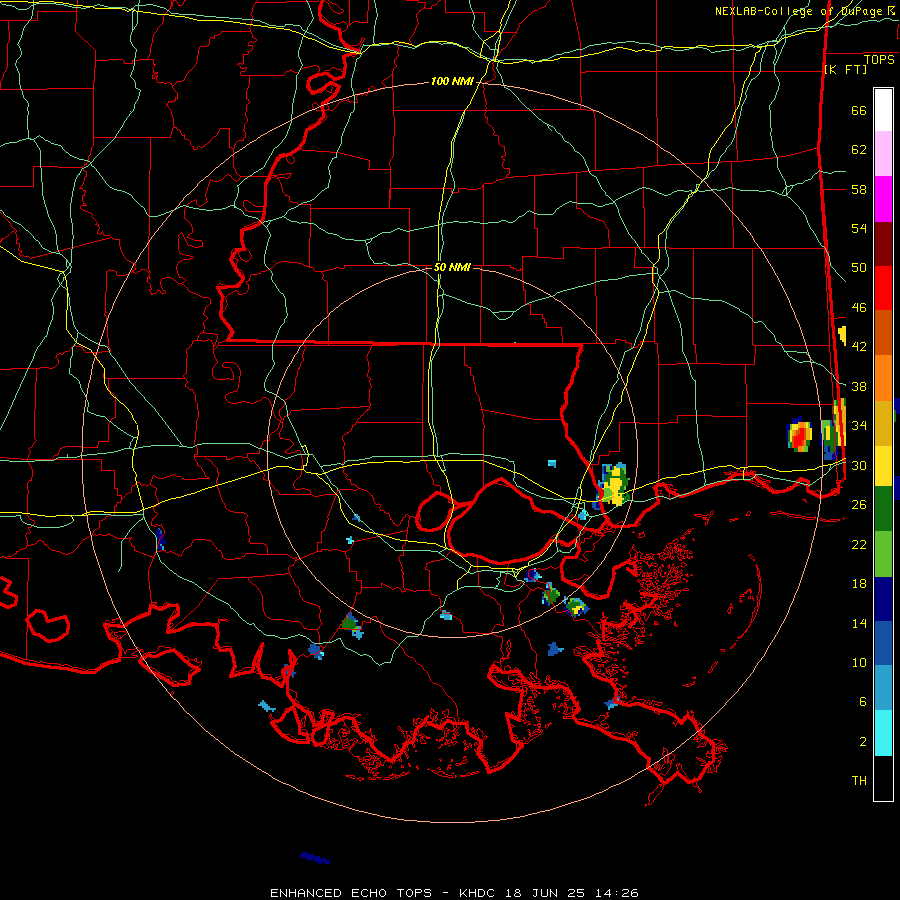Click the '30' legend value
This screenshot has width=900, height=900.
point(859,465)
